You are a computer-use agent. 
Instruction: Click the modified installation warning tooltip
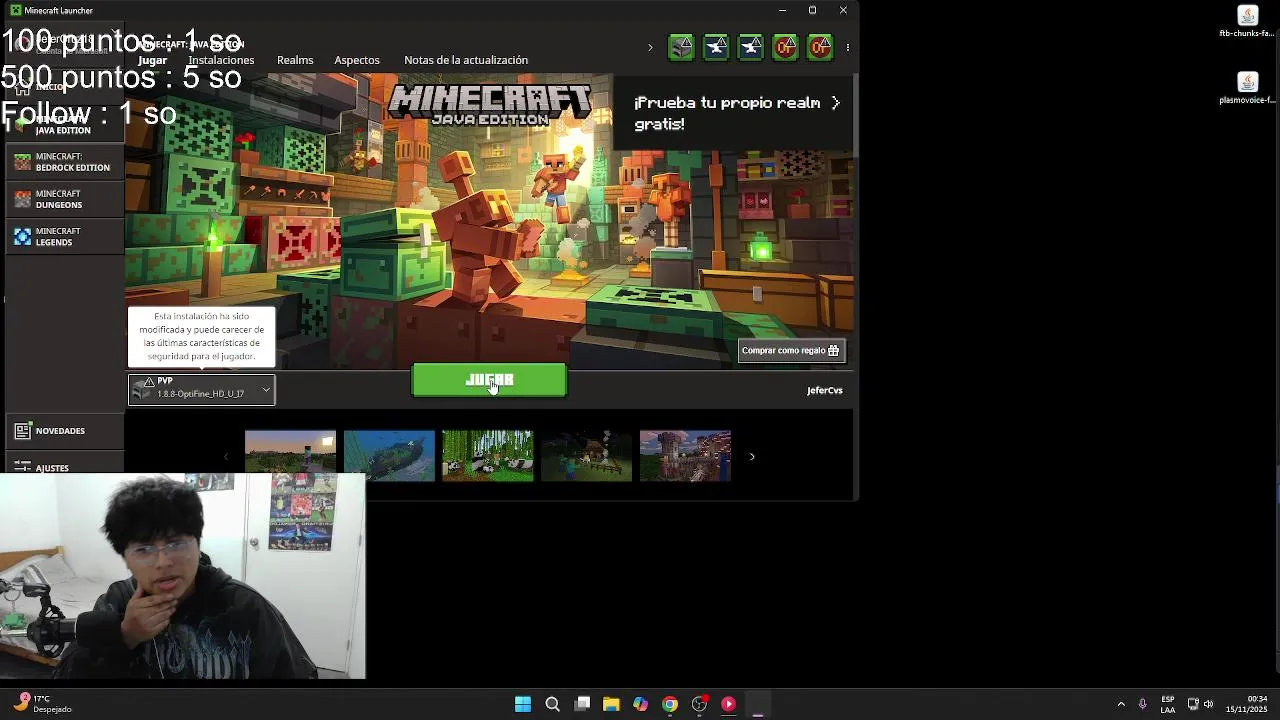201,336
